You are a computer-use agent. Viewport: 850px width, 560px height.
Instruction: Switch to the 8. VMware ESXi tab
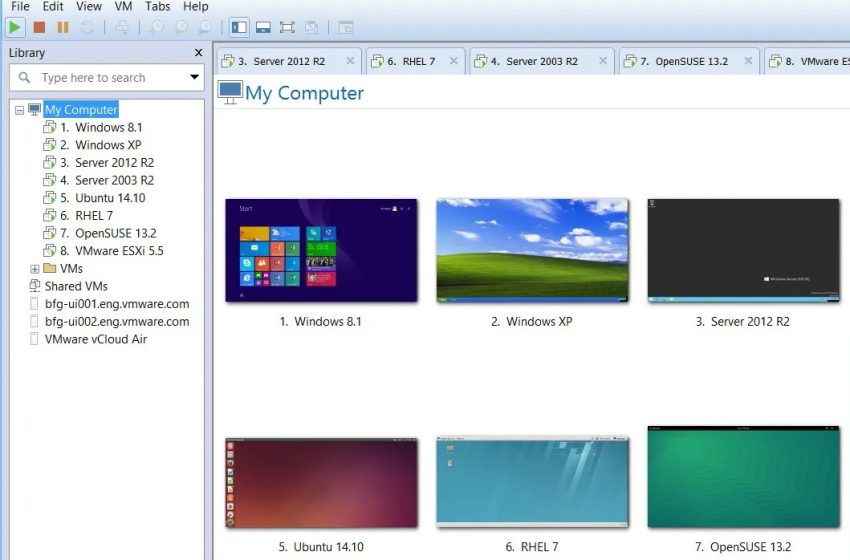(808, 61)
